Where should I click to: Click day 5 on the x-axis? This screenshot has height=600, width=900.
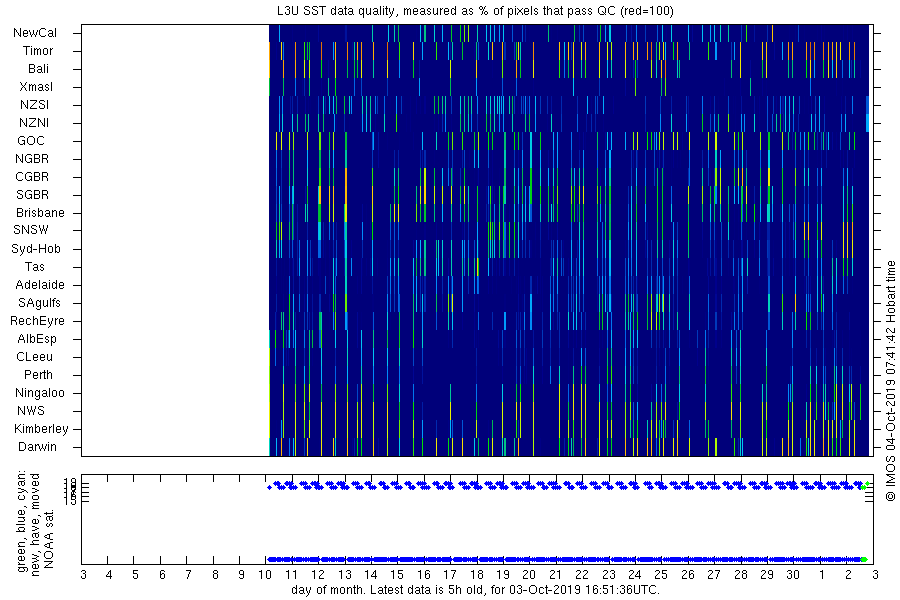[x=135, y=575]
